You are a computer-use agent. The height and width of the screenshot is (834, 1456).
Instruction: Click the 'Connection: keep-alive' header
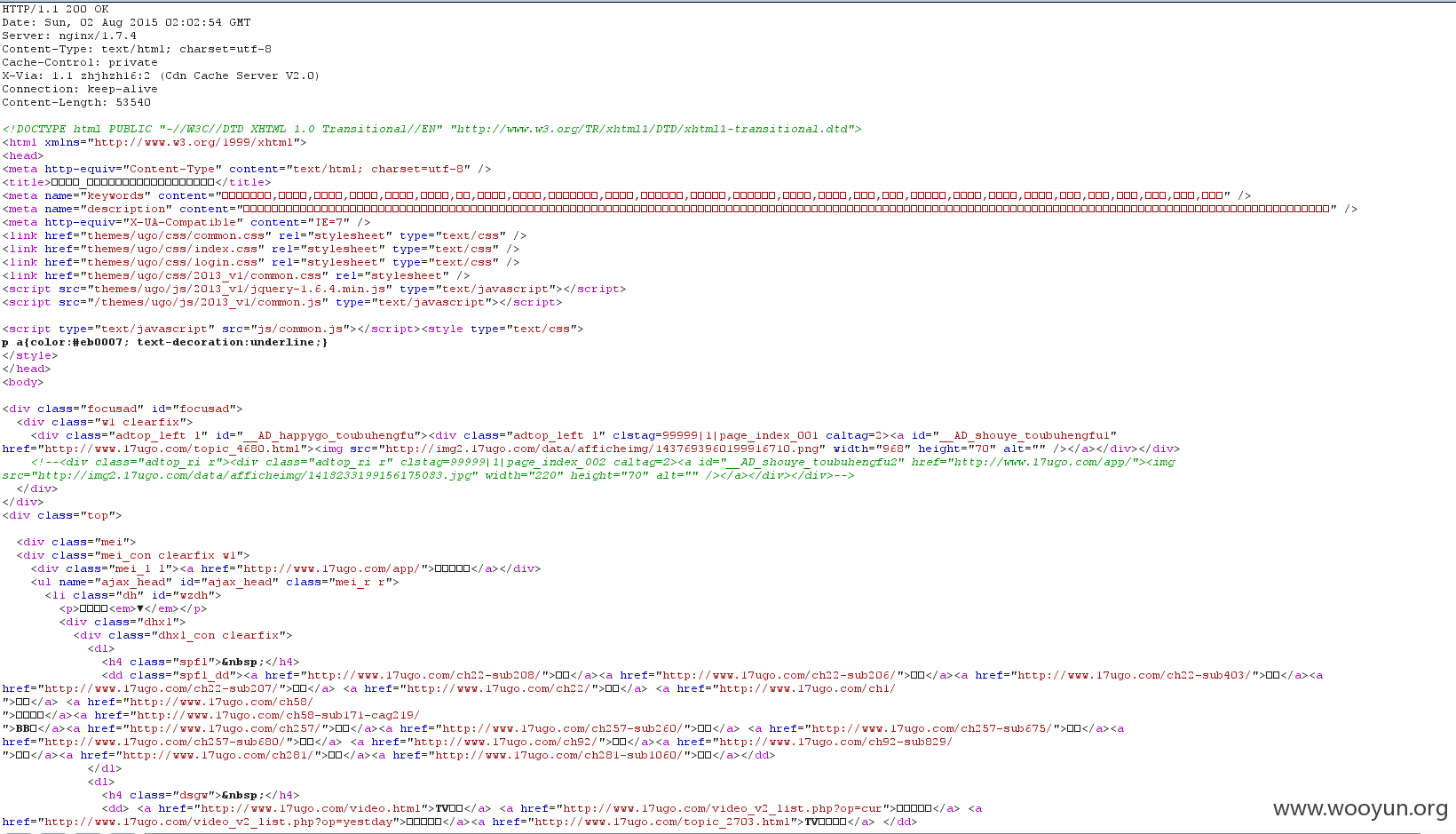80,89
